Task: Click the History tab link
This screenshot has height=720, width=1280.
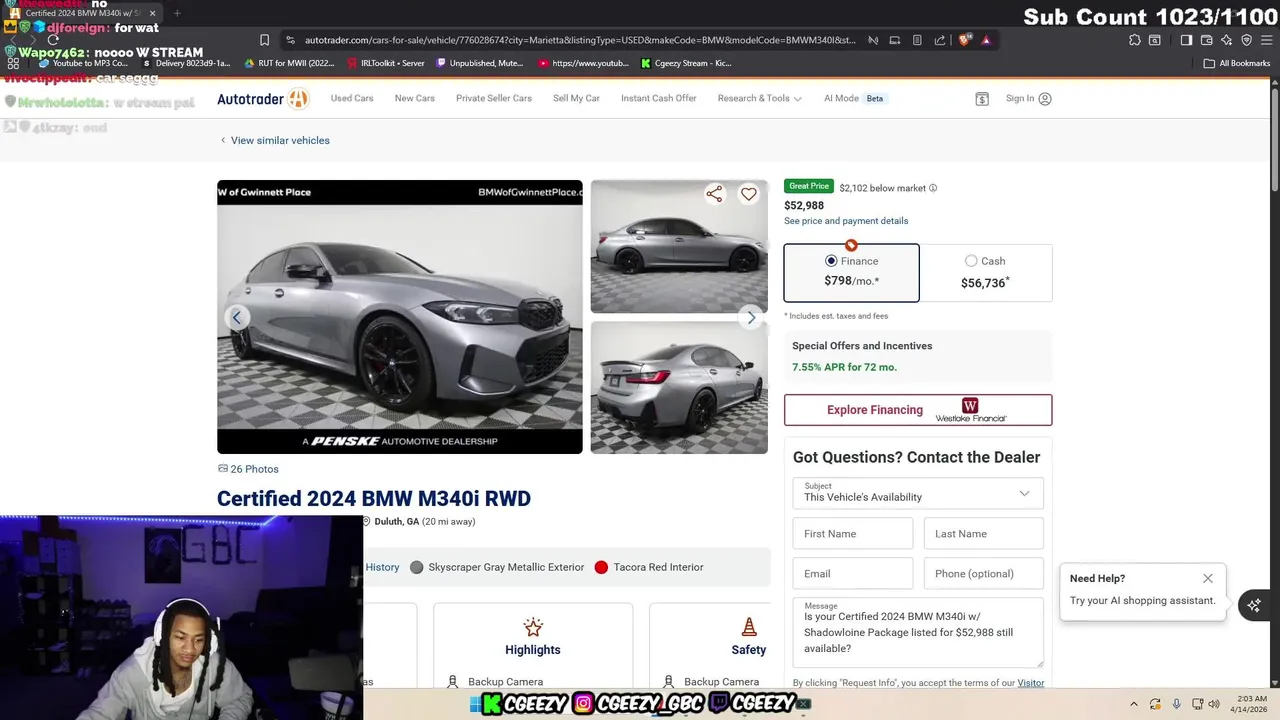Action: pyautogui.click(x=382, y=567)
